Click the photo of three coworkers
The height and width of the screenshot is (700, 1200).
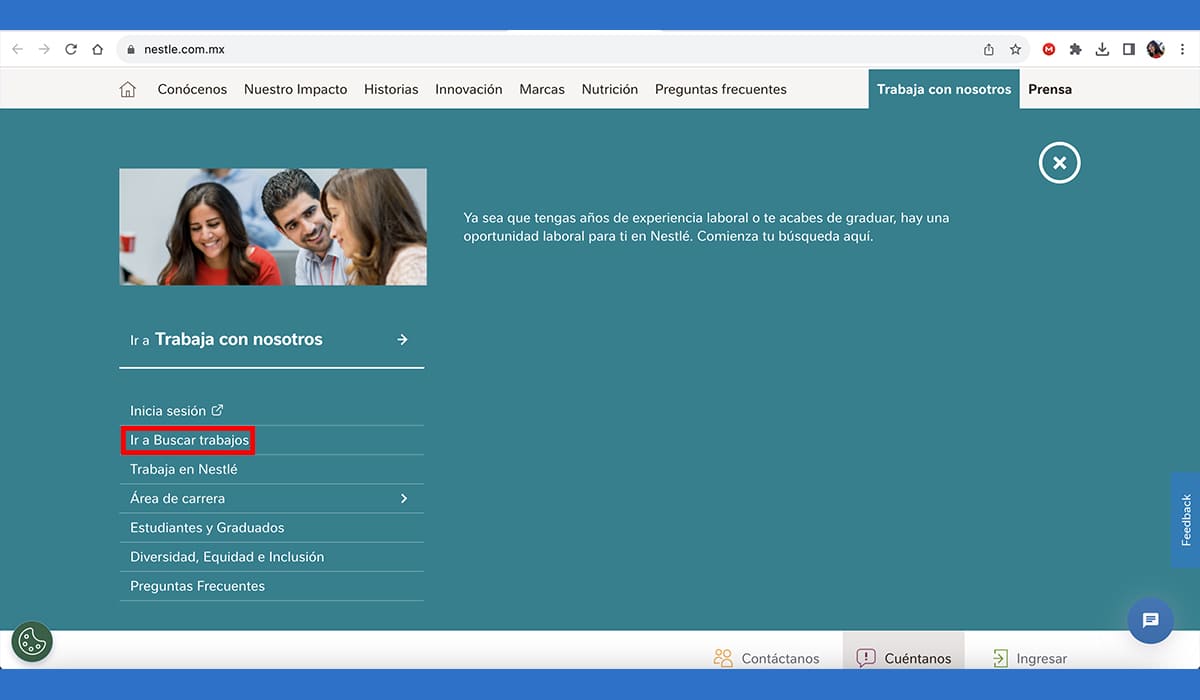(273, 227)
